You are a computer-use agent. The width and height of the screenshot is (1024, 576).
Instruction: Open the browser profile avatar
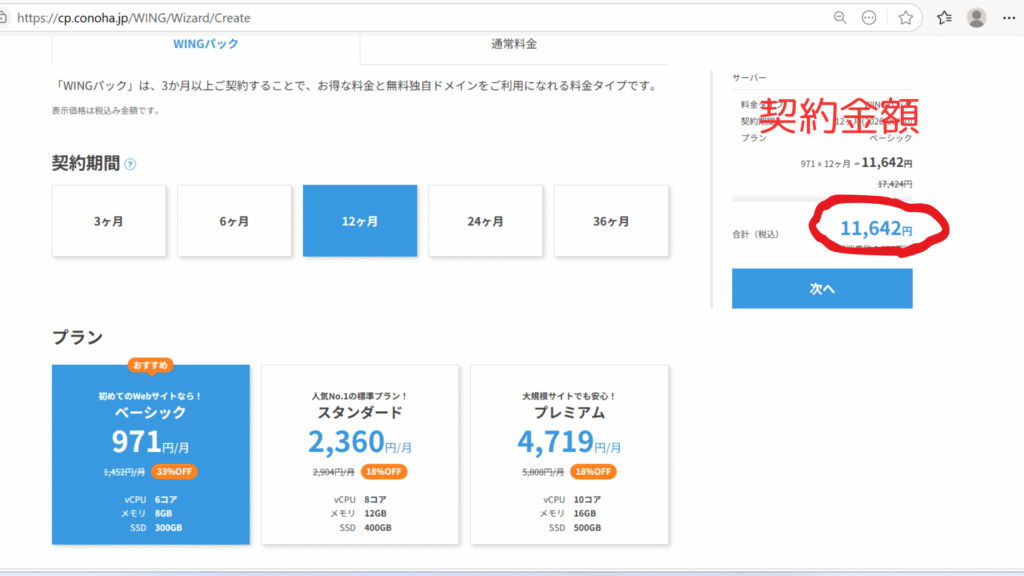tap(976, 18)
